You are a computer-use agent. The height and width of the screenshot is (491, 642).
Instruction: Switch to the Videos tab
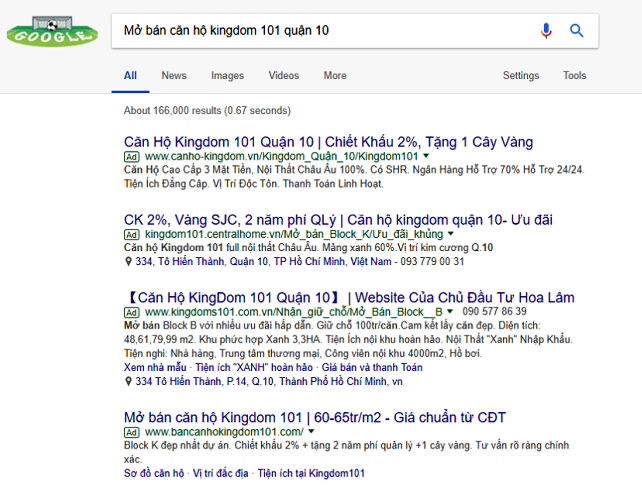[x=284, y=75]
